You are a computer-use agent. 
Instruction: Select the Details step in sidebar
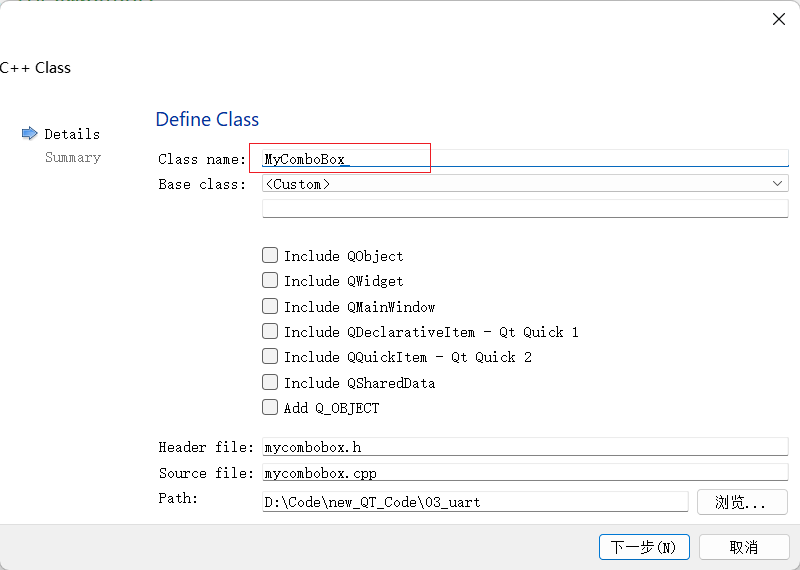pyautogui.click(x=72, y=134)
